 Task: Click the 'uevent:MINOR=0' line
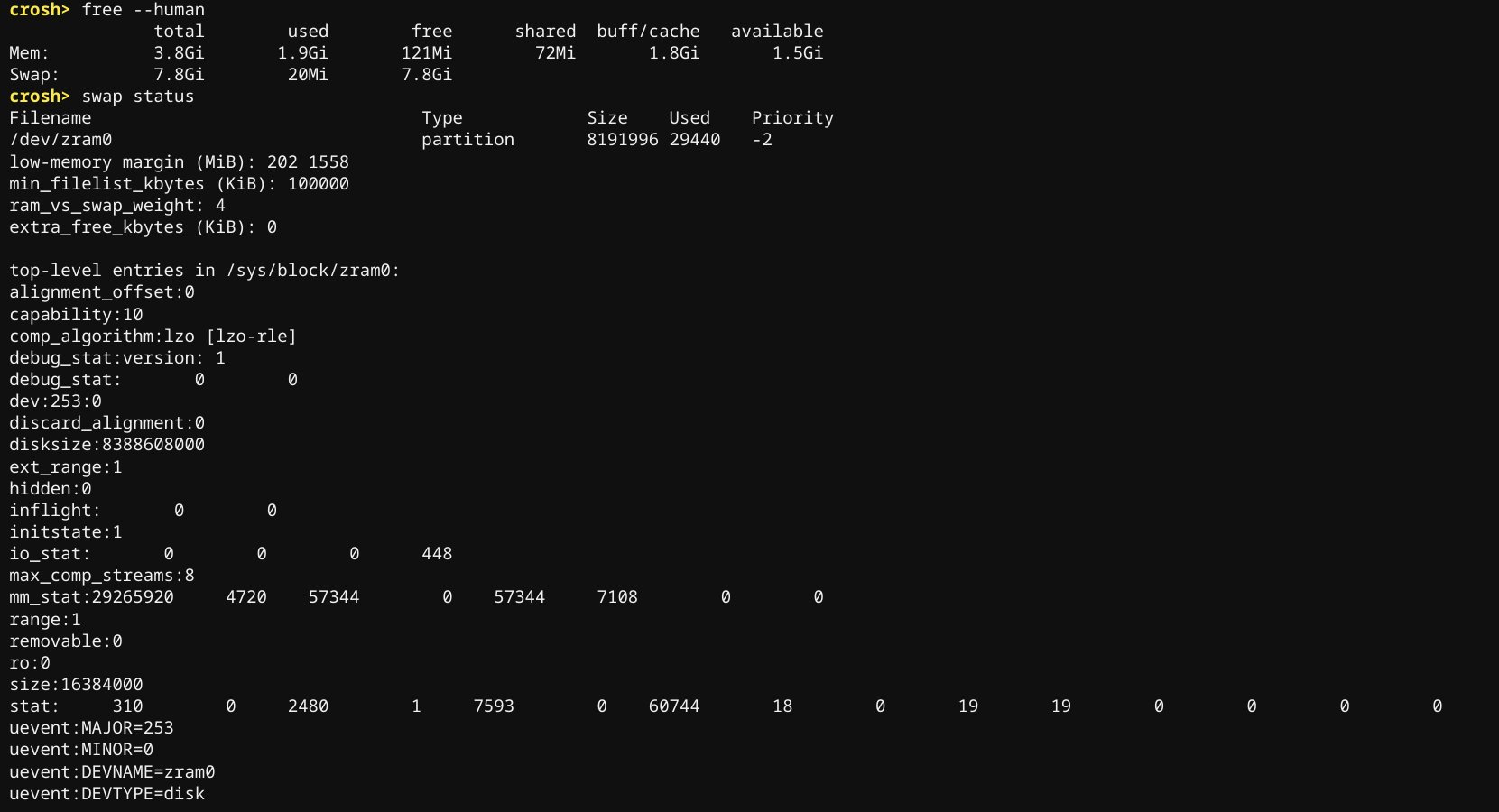point(81,750)
